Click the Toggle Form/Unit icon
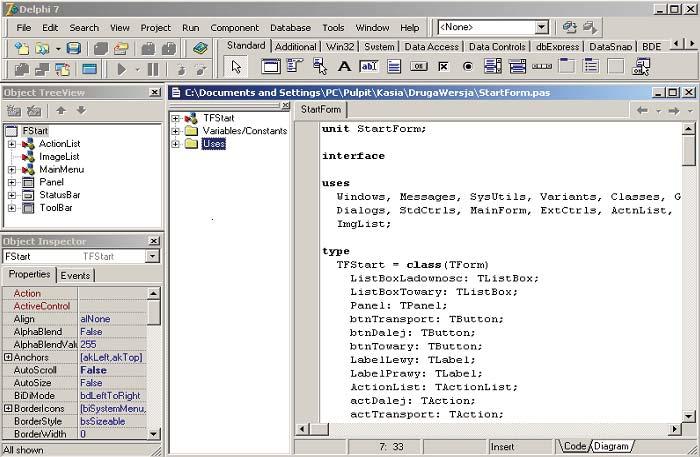The width and height of the screenshot is (700, 457). click(x=62, y=69)
